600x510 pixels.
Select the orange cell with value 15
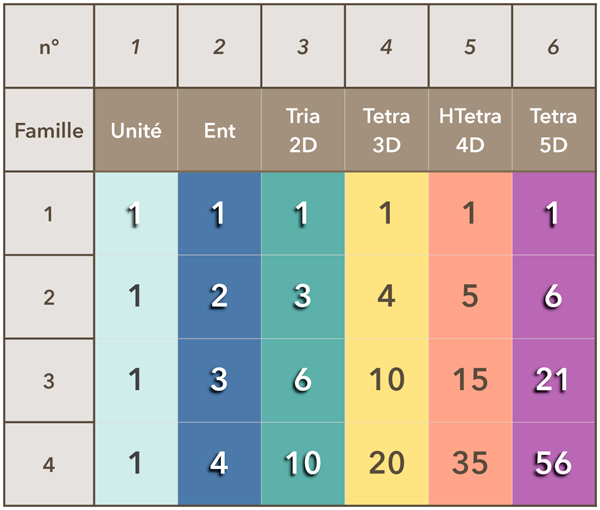coord(470,380)
